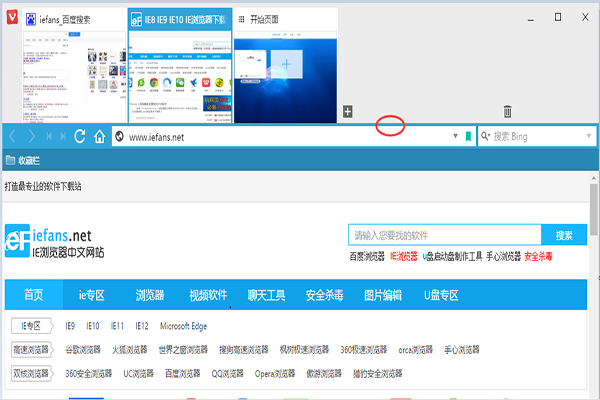
Task: Open the 搜狗高速浏览器 link
Action: [244, 349]
